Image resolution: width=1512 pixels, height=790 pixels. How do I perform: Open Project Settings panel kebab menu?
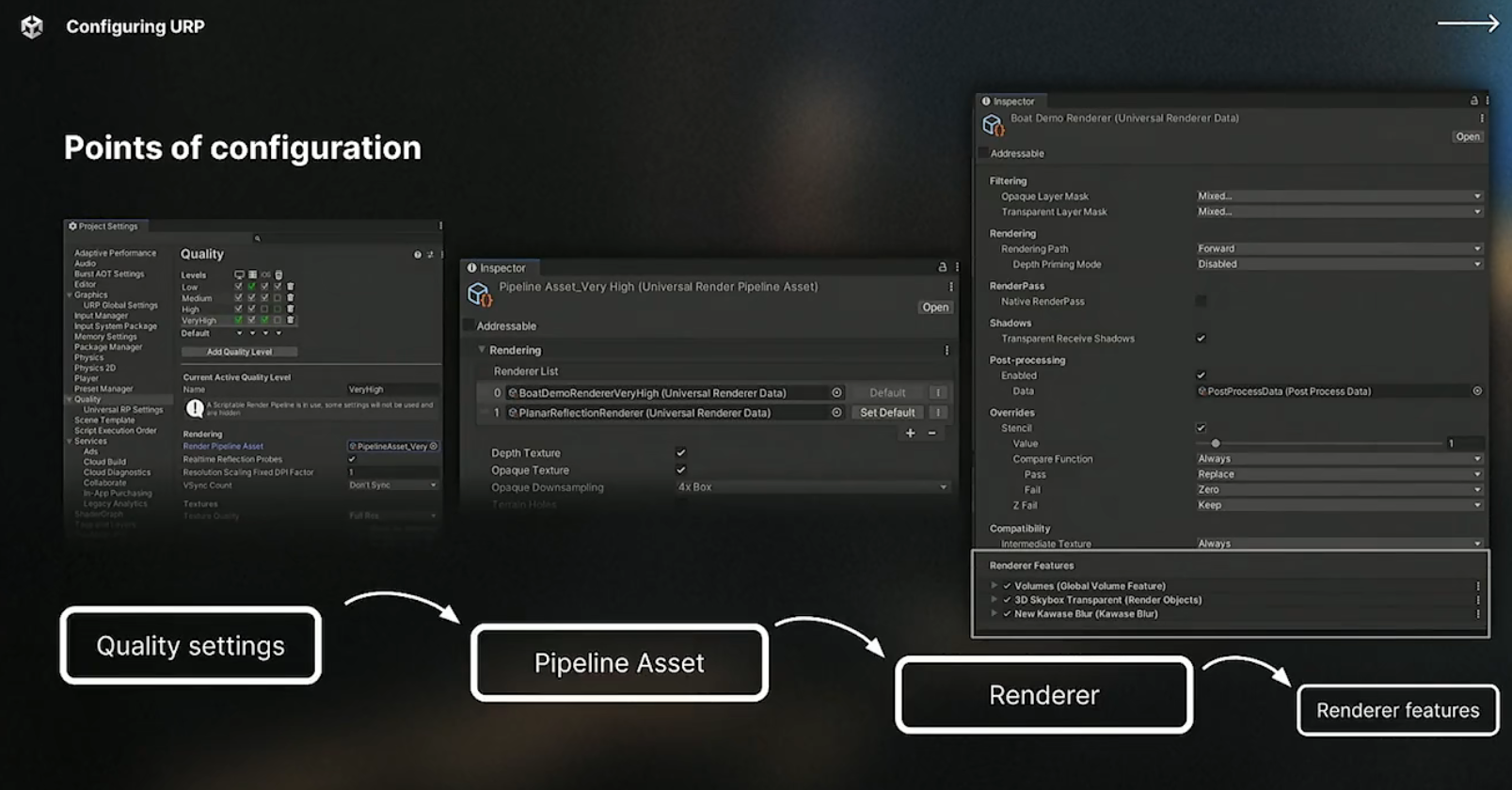click(439, 226)
